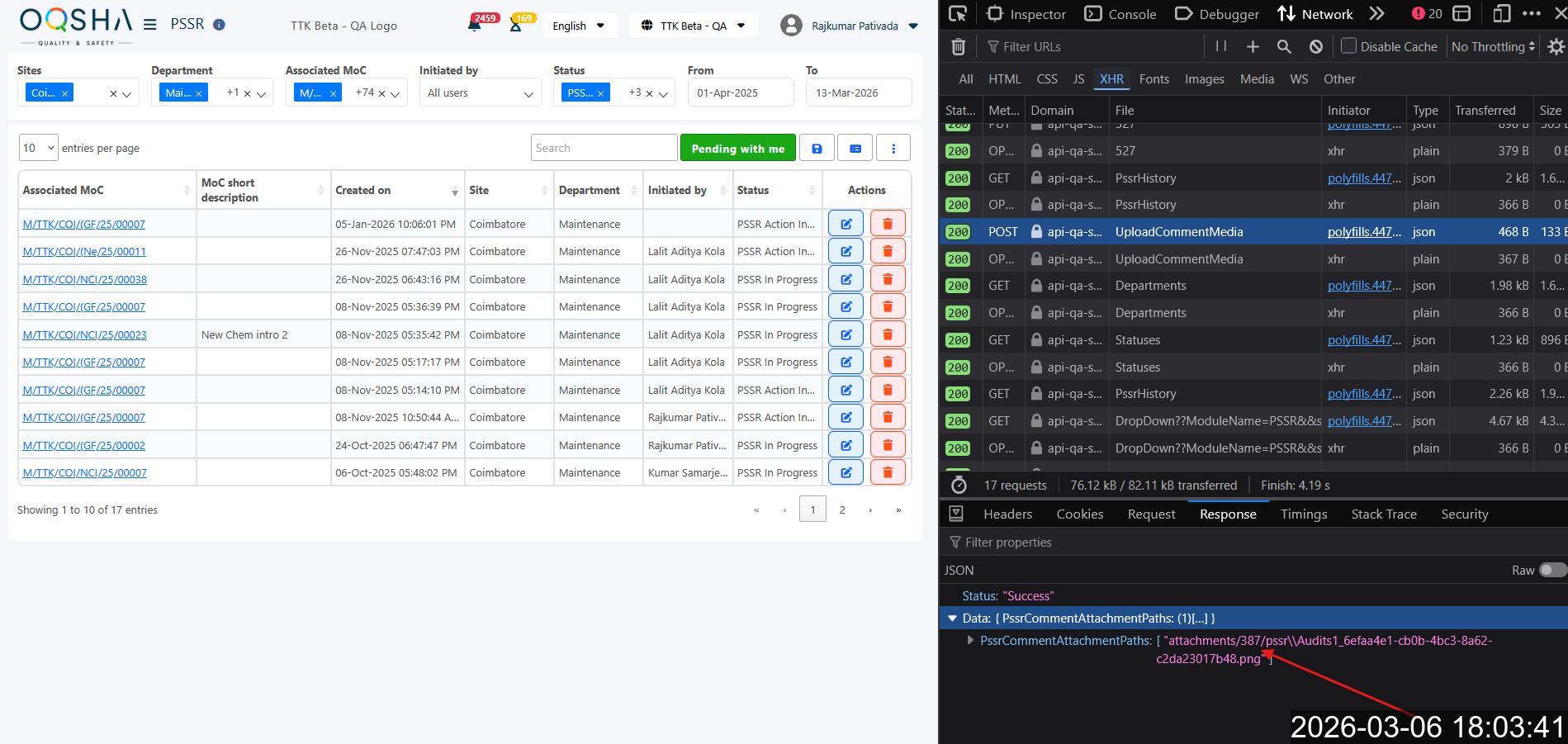Viewport: 1568px width, 744px height.
Task: Open the entries per page dropdown
Action: pyautogui.click(x=38, y=148)
